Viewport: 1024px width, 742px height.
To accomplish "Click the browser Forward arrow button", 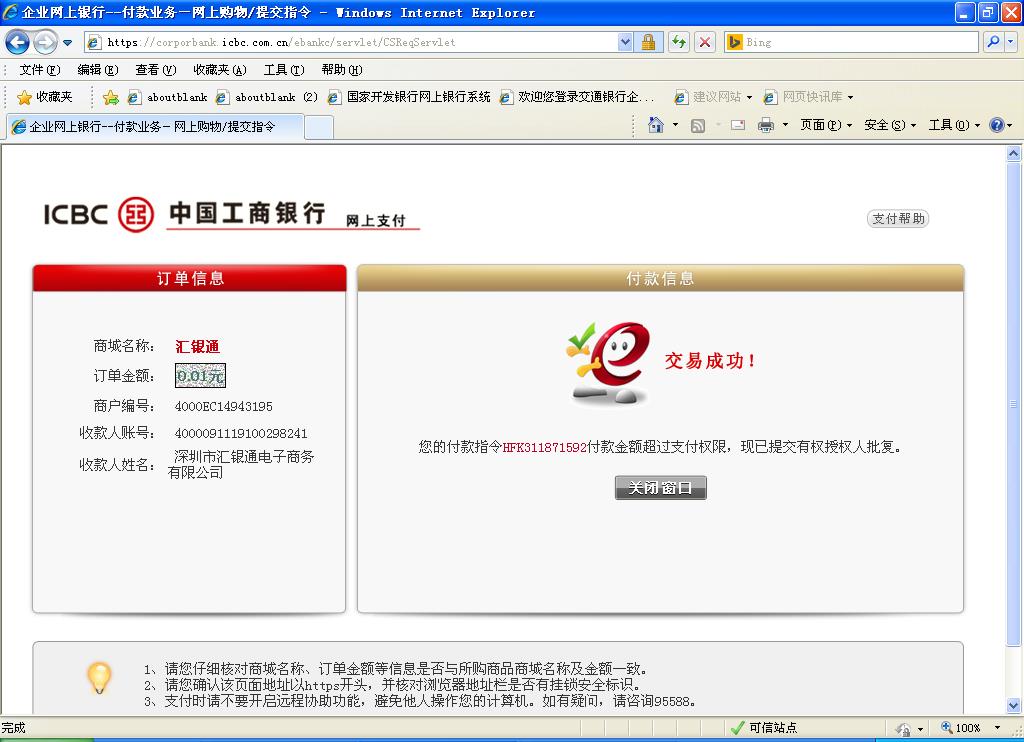I will [x=45, y=42].
